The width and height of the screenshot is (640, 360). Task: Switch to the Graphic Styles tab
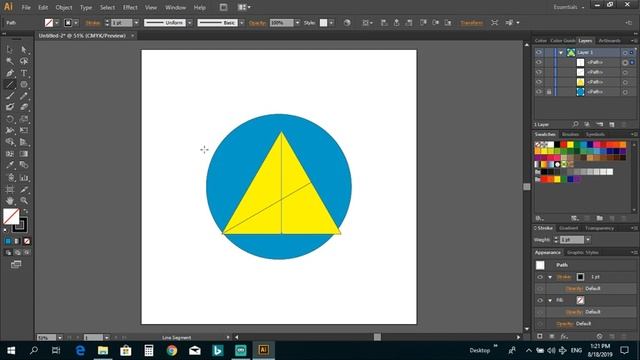pyautogui.click(x=583, y=253)
